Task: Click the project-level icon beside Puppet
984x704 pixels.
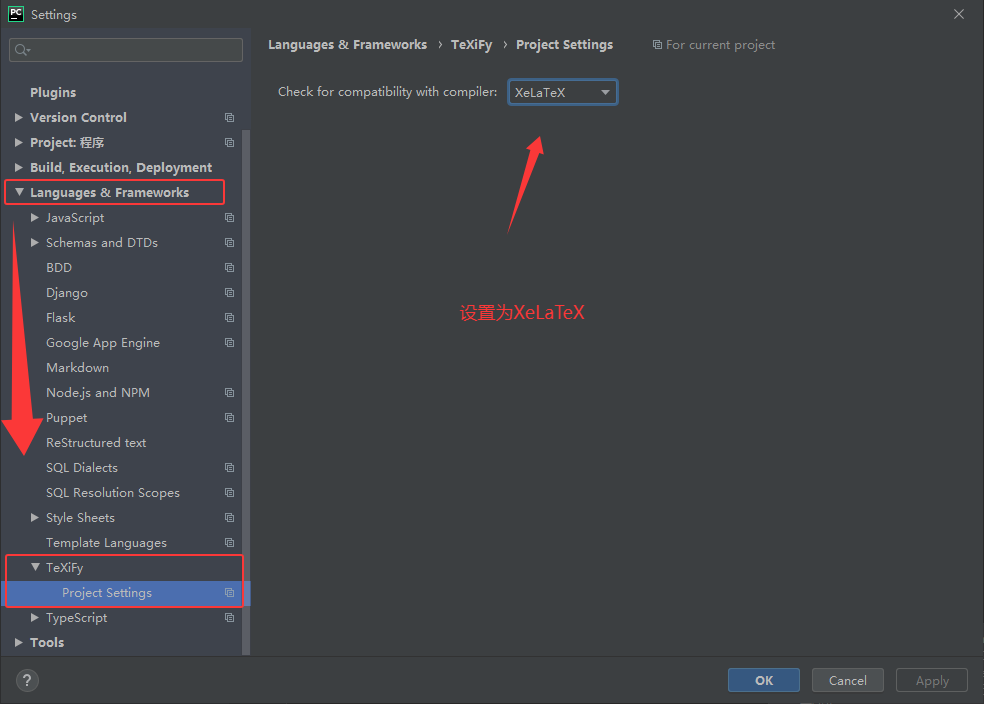Action: [x=230, y=418]
